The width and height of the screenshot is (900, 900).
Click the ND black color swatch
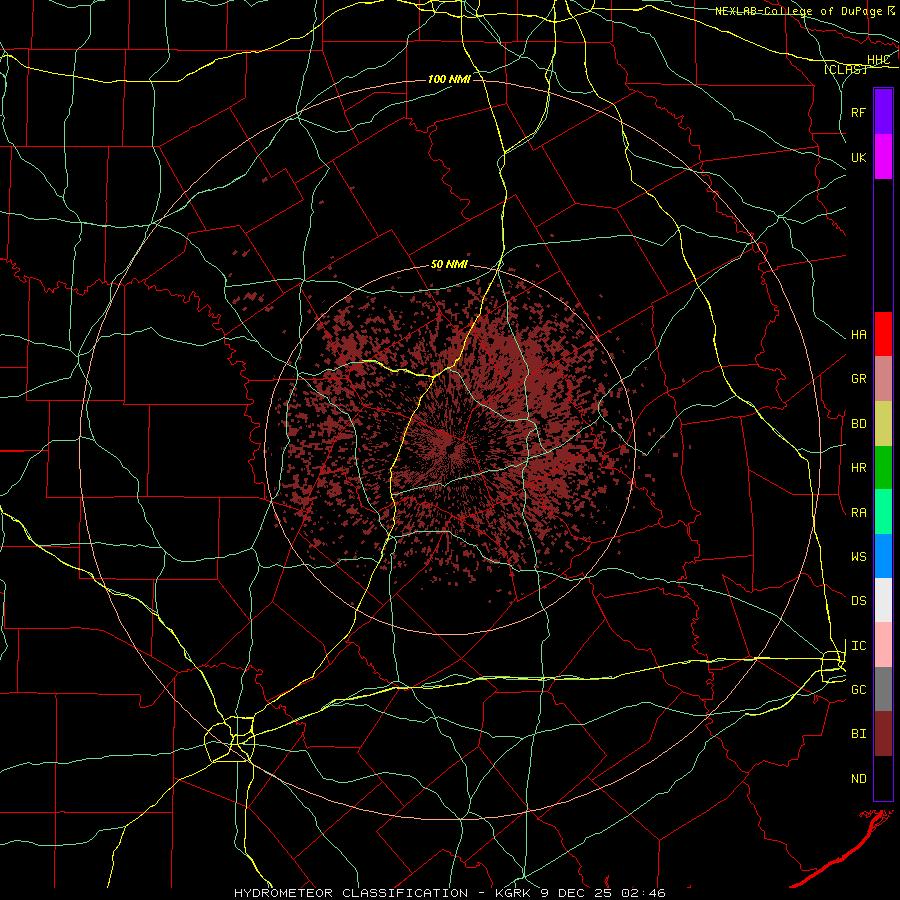click(883, 778)
